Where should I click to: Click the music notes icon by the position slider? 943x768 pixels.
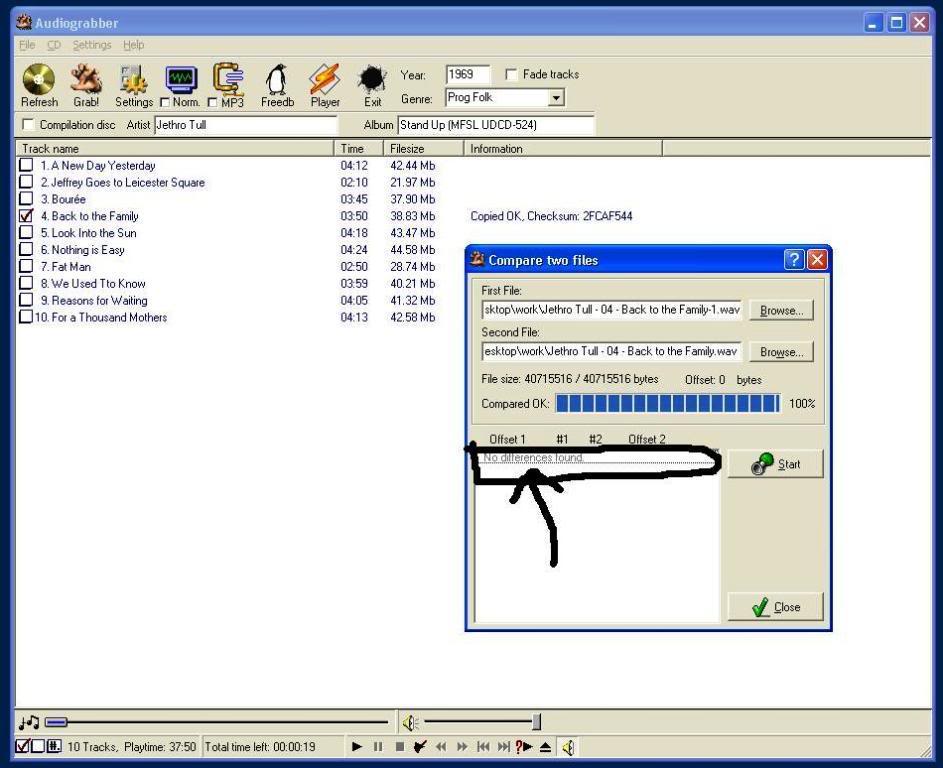coord(29,722)
